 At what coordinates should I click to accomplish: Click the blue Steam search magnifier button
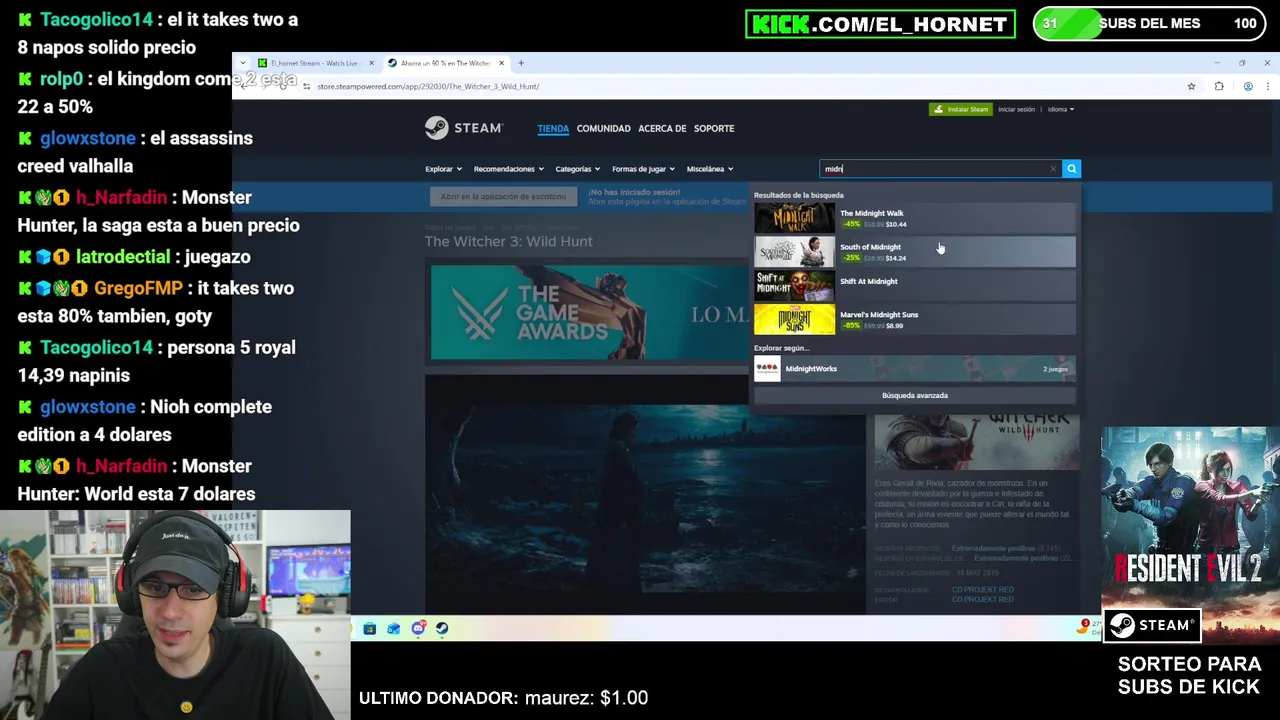[x=1071, y=169]
